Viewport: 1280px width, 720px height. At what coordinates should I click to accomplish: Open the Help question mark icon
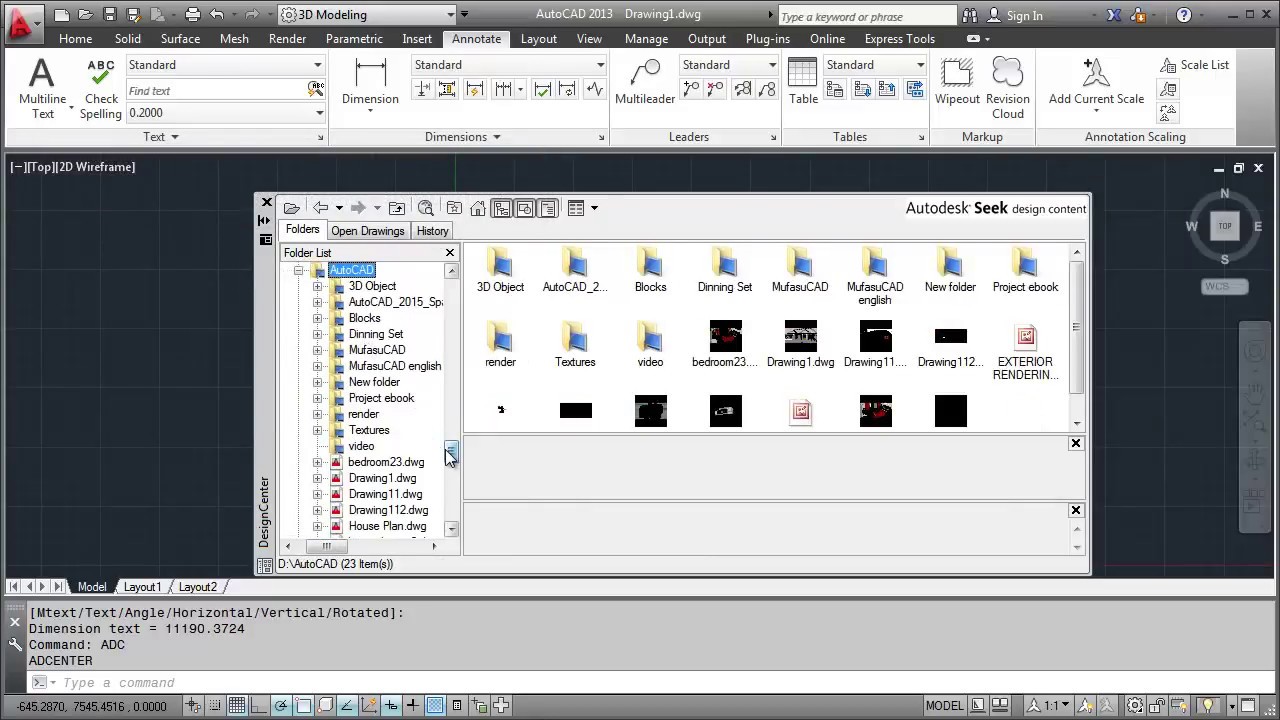click(1184, 15)
